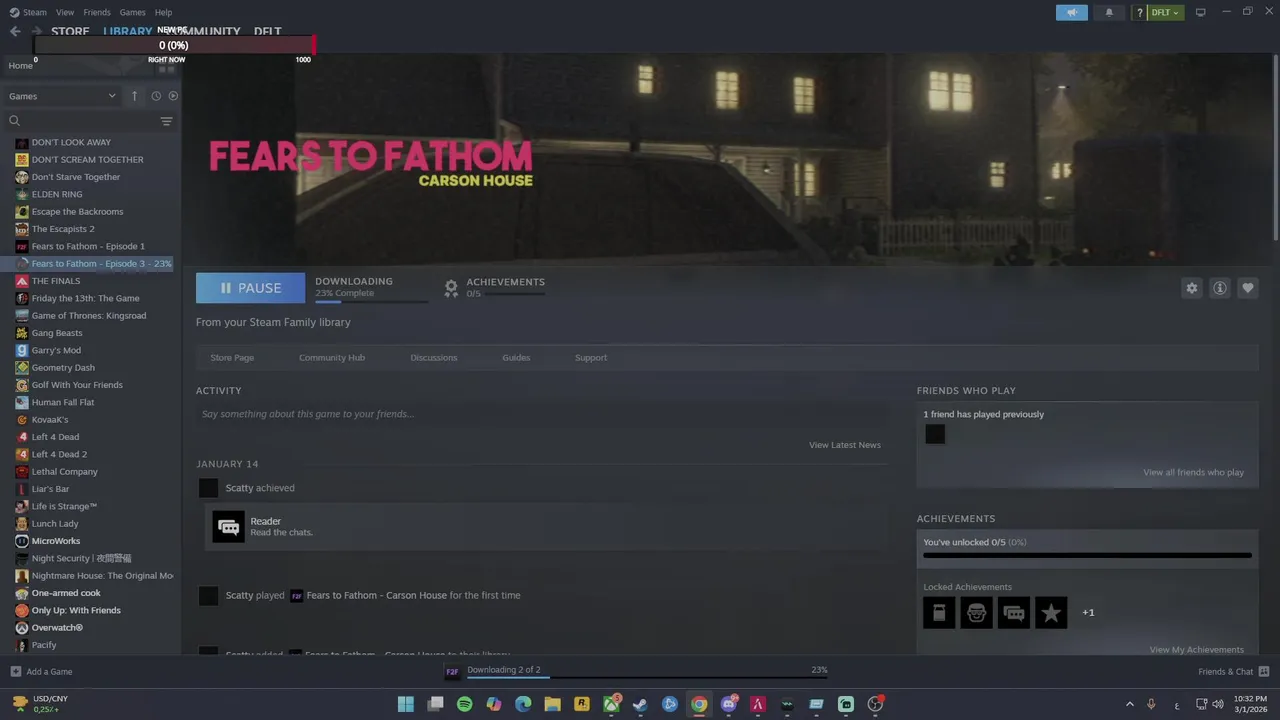Viewport: 1280px width, 720px height.
Task: Open Spotify from the taskbar
Action: coord(465,704)
